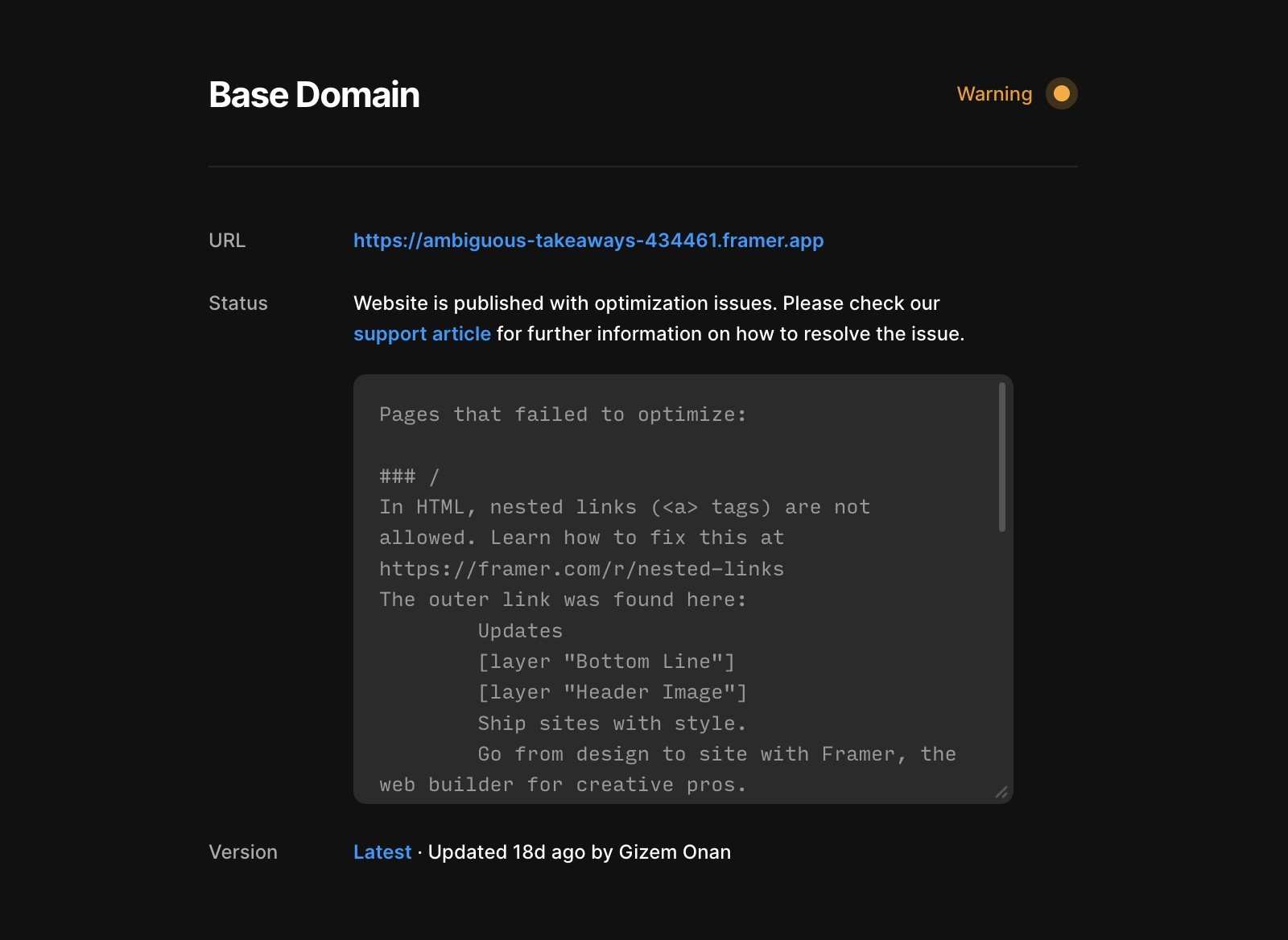
Task: Click the https://framer.com/r/nested-links text
Action: tap(581, 569)
